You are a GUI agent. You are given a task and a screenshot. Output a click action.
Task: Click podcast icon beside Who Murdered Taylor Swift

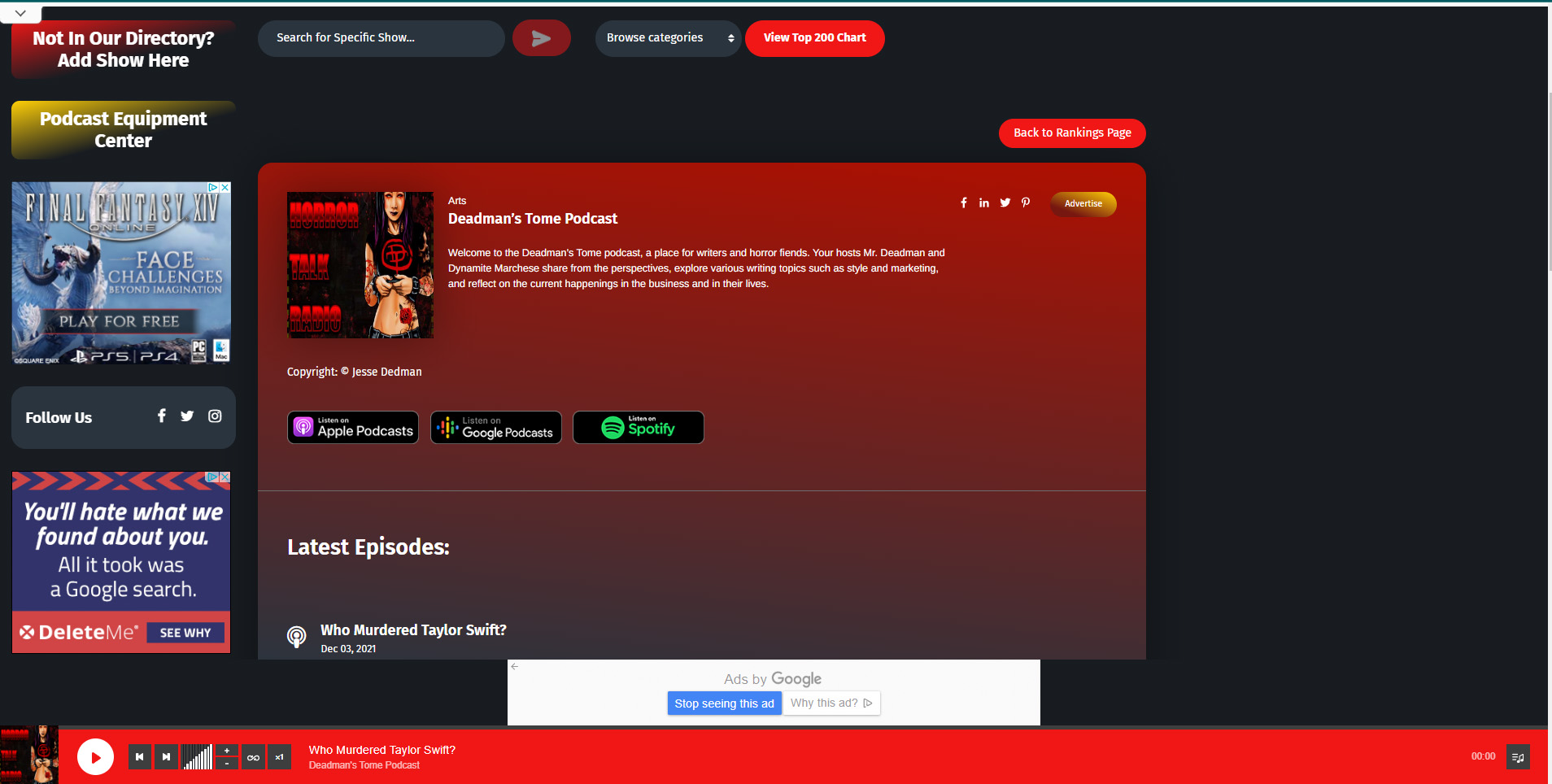[297, 636]
